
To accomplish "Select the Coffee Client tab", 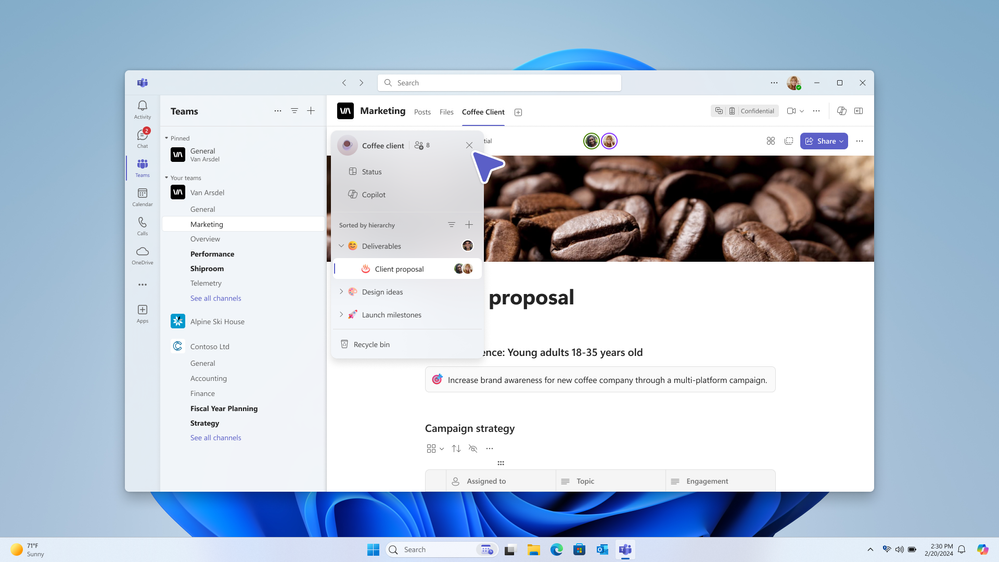I will click(x=483, y=112).
